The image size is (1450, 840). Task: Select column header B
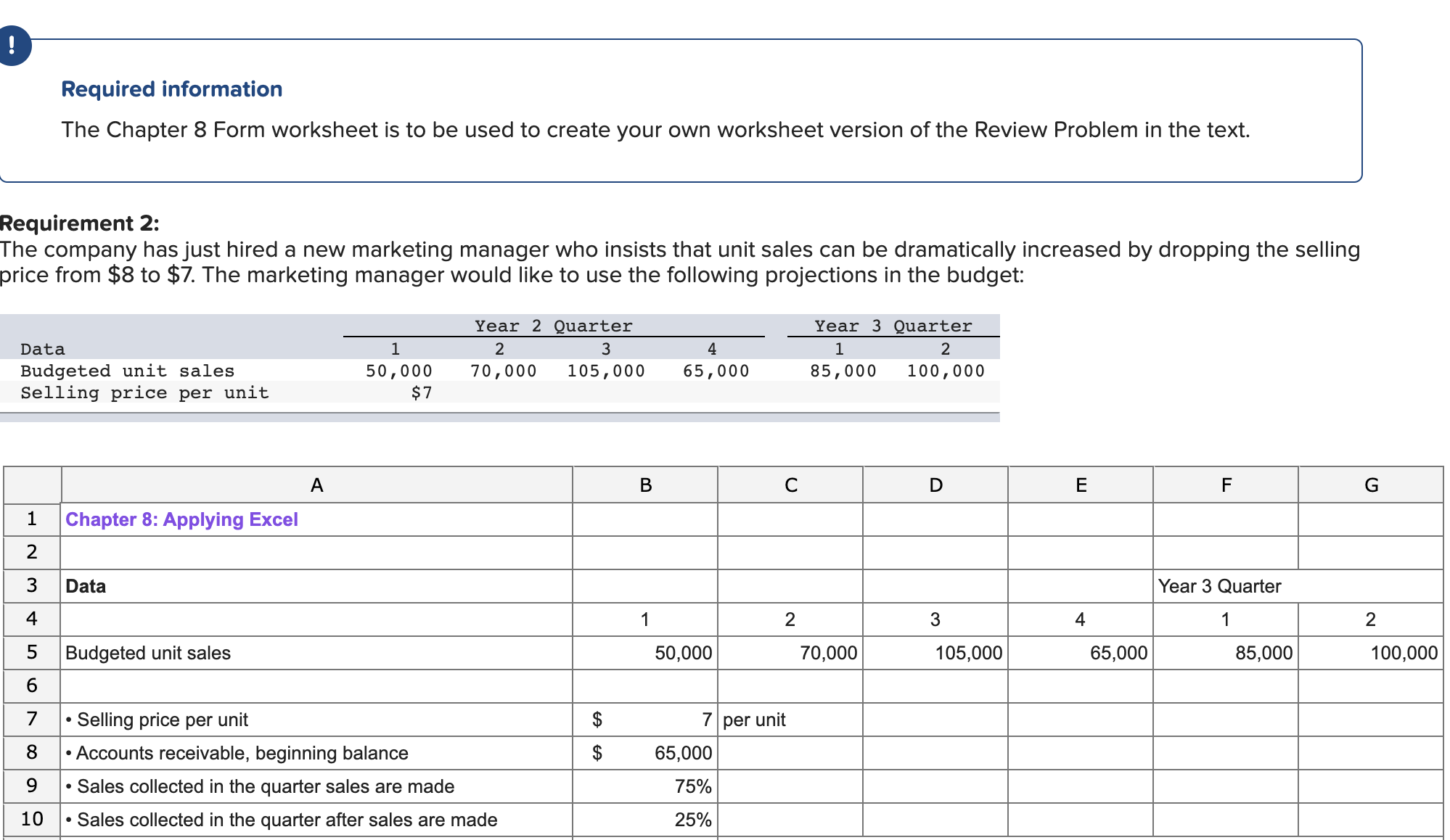(x=644, y=485)
